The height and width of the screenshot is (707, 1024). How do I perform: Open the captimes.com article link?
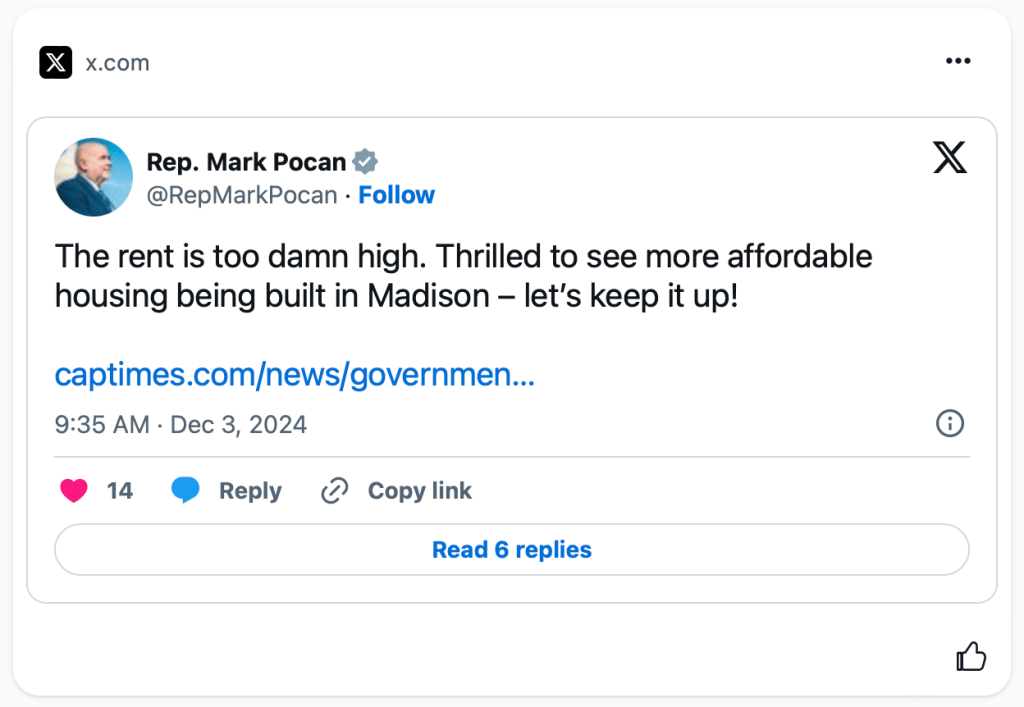[x=295, y=375]
